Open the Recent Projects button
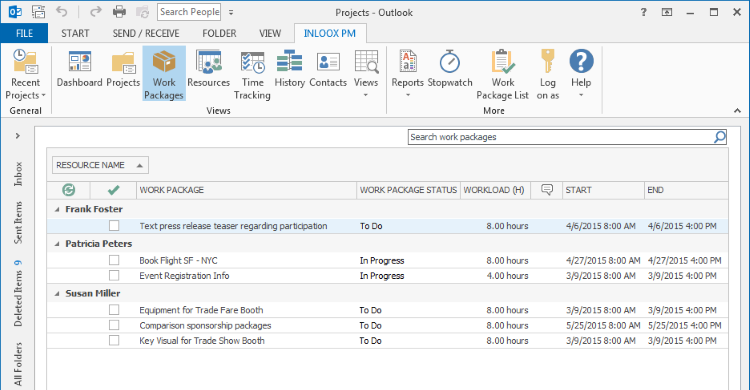750x390 pixels. [x=25, y=75]
